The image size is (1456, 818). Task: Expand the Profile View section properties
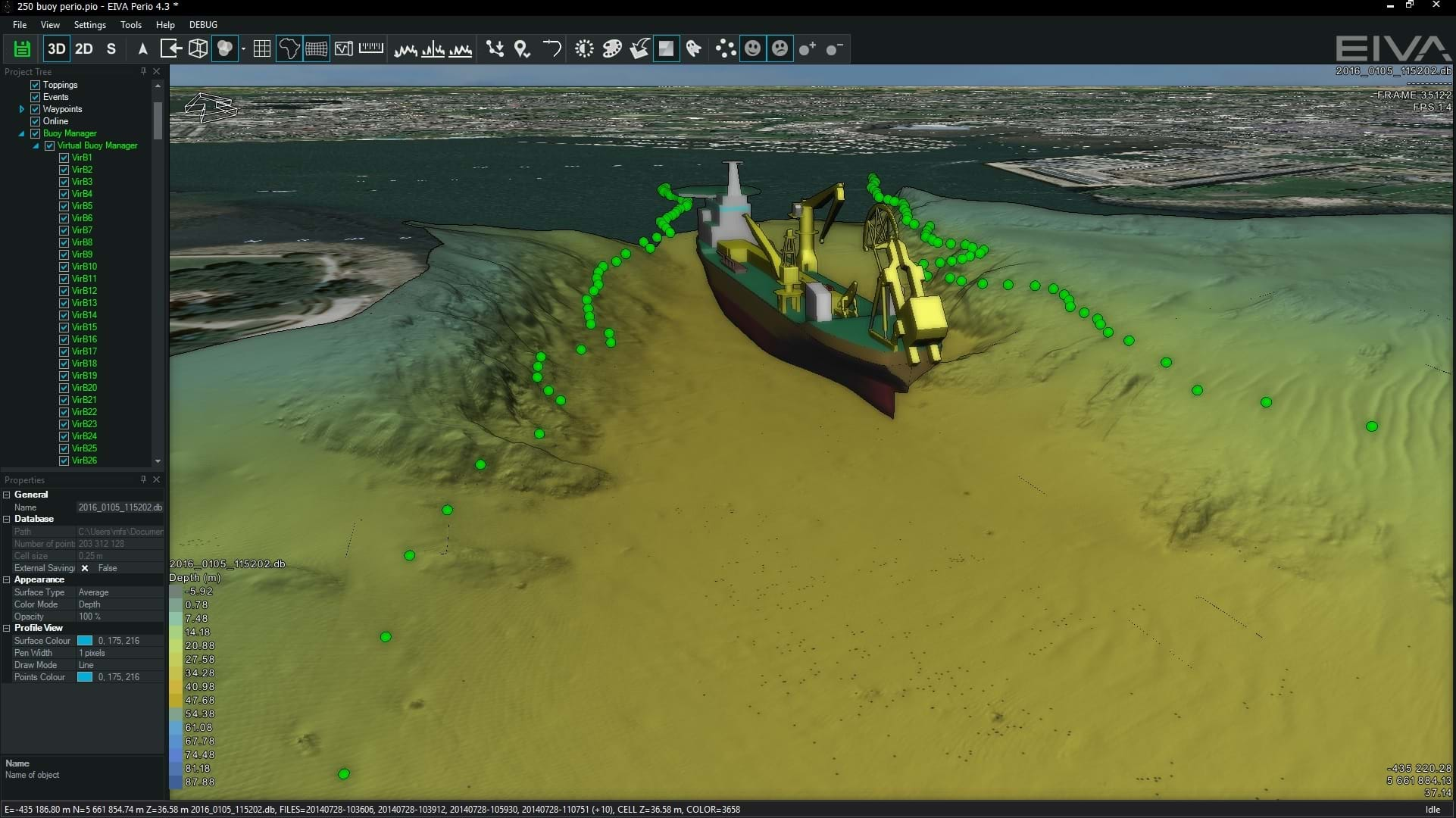[8, 627]
